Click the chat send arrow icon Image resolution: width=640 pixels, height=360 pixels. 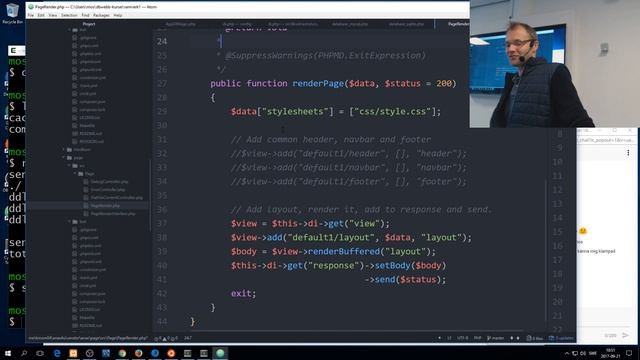tap(625, 335)
